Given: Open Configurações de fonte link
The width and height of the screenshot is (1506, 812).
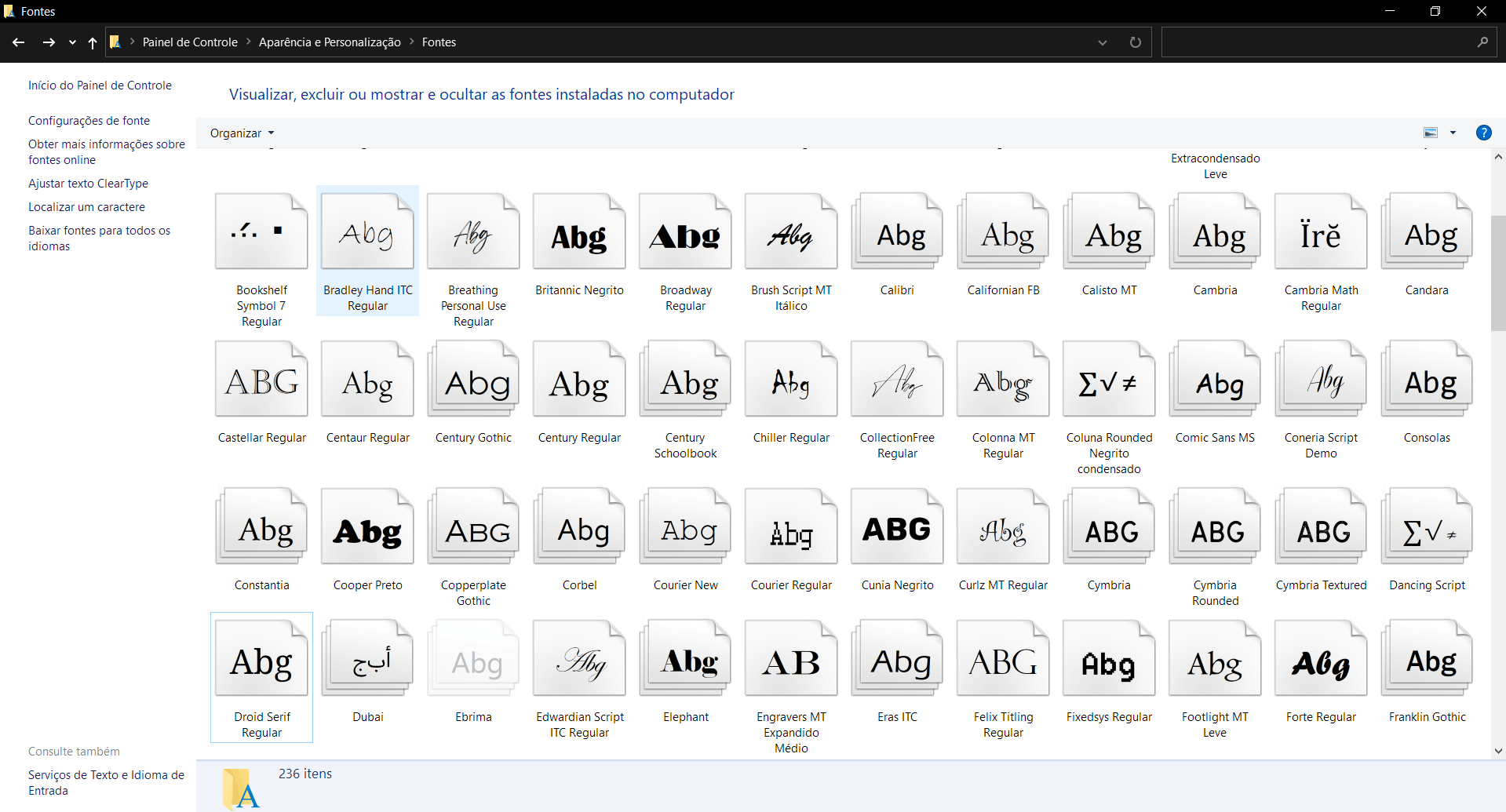Looking at the screenshot, I should (89, 121).
